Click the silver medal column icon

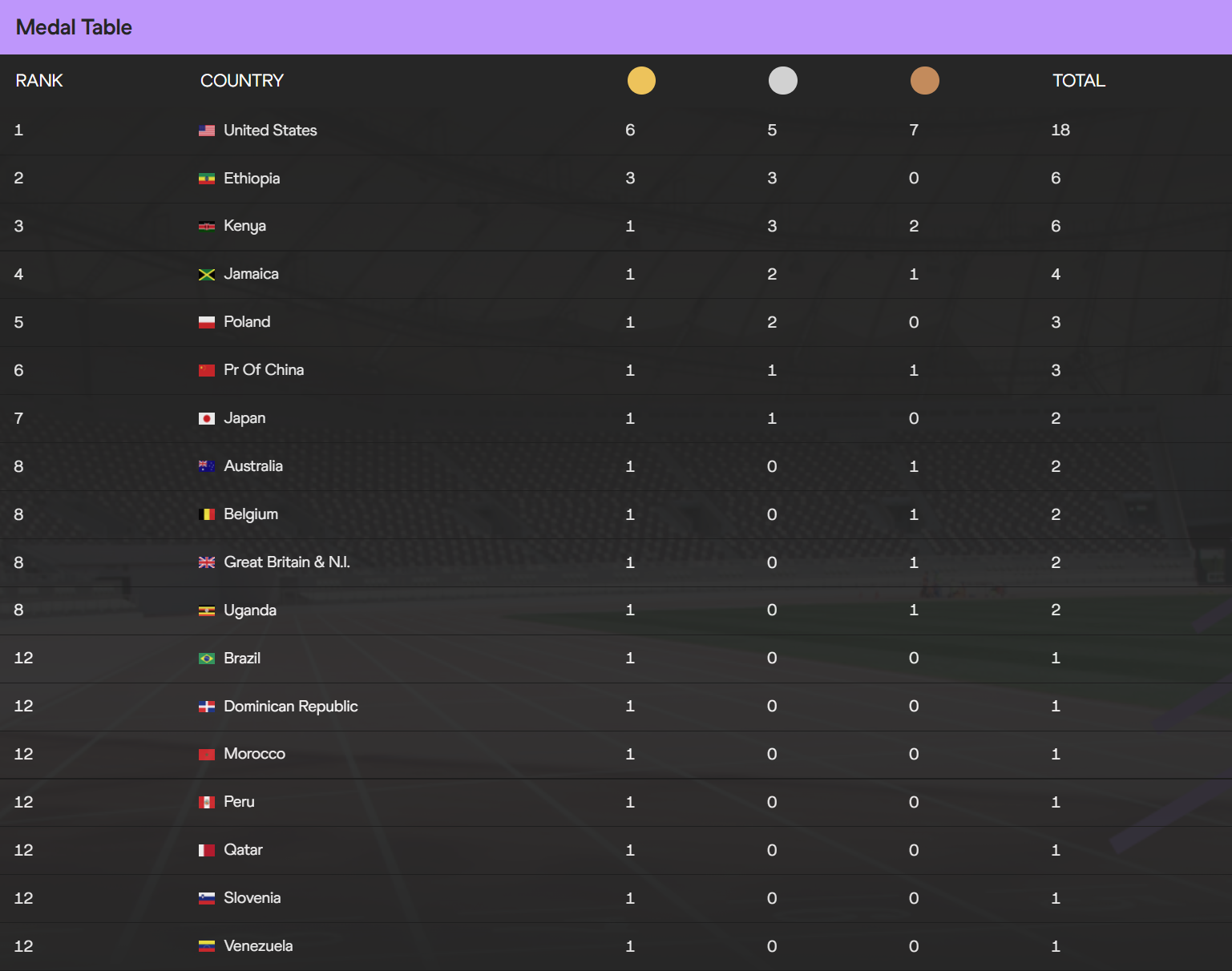coord(783,80)
